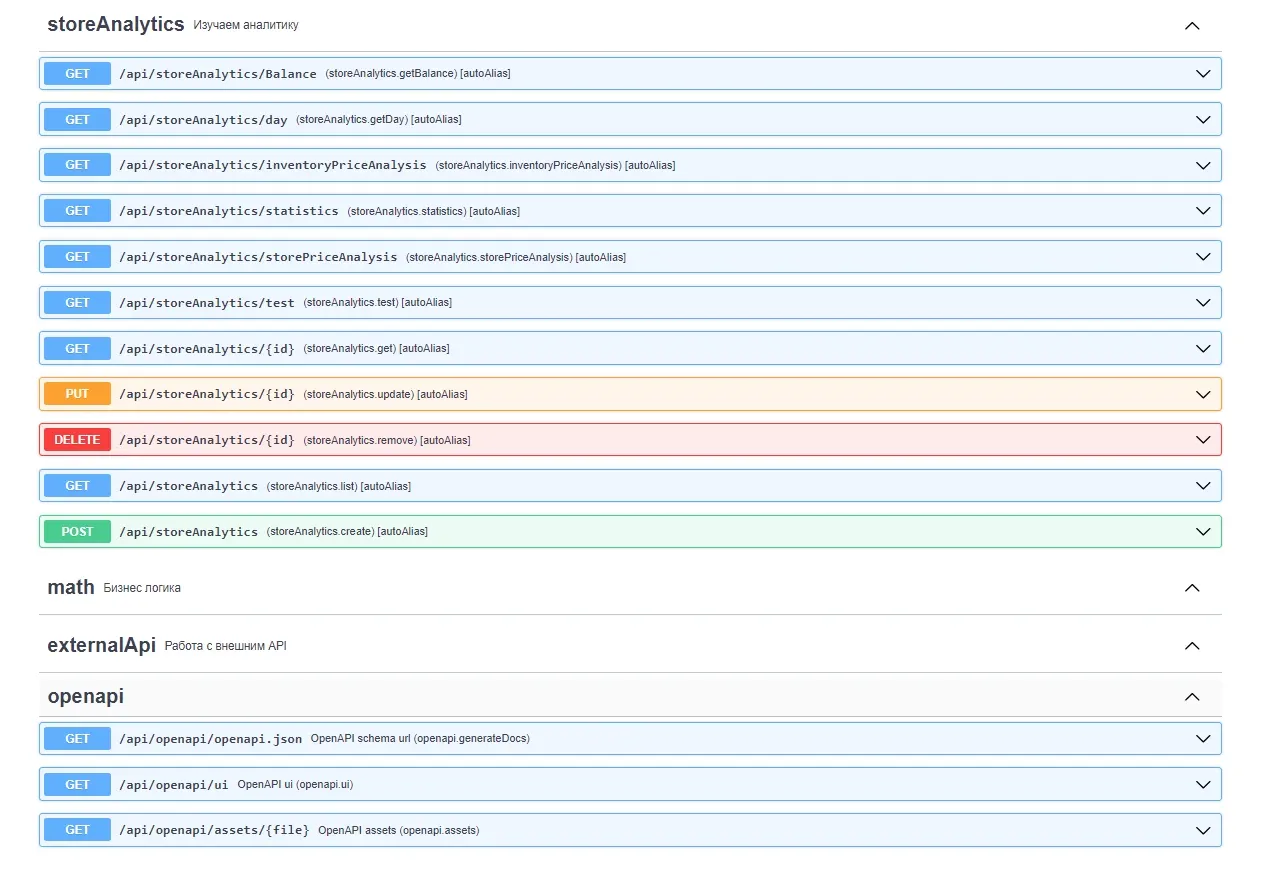Screen dimensions: 1280x872
Task: Expand the math section chevron
Action: (1191, 587)
